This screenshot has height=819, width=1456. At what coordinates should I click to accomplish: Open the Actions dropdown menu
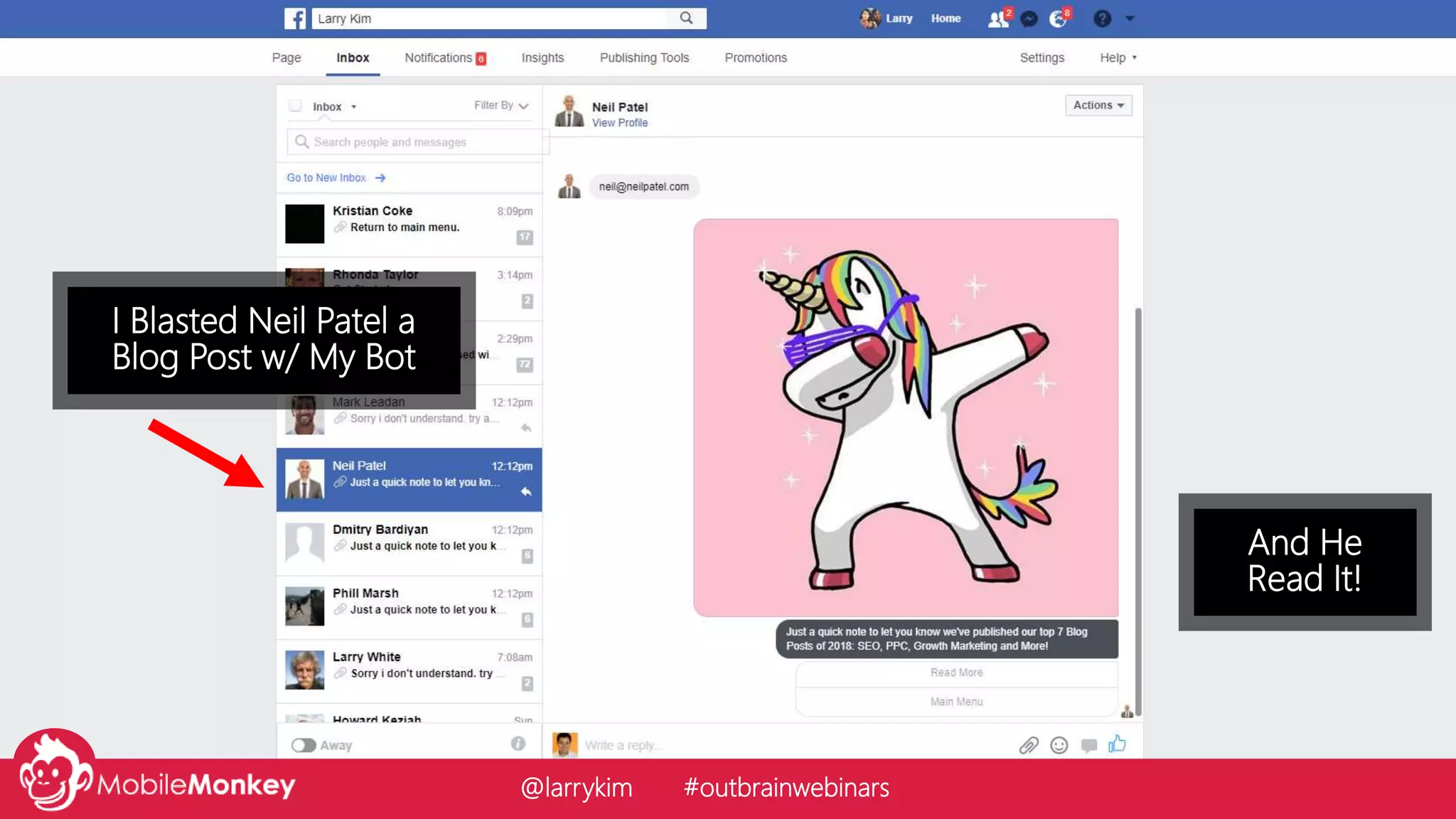click(x=1098, y=105)
